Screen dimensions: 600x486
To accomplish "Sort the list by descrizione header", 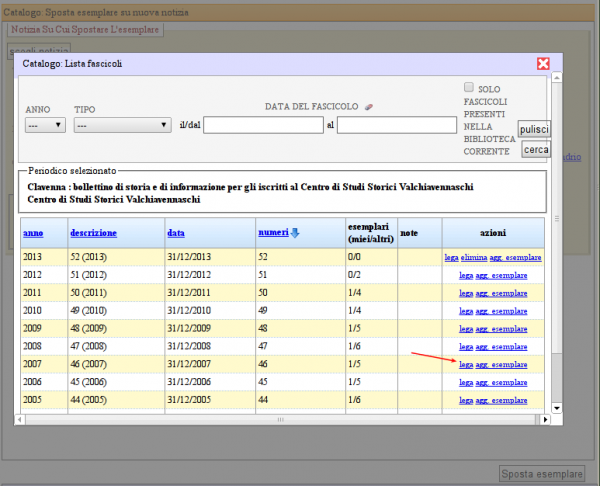I will click(93, 233).
